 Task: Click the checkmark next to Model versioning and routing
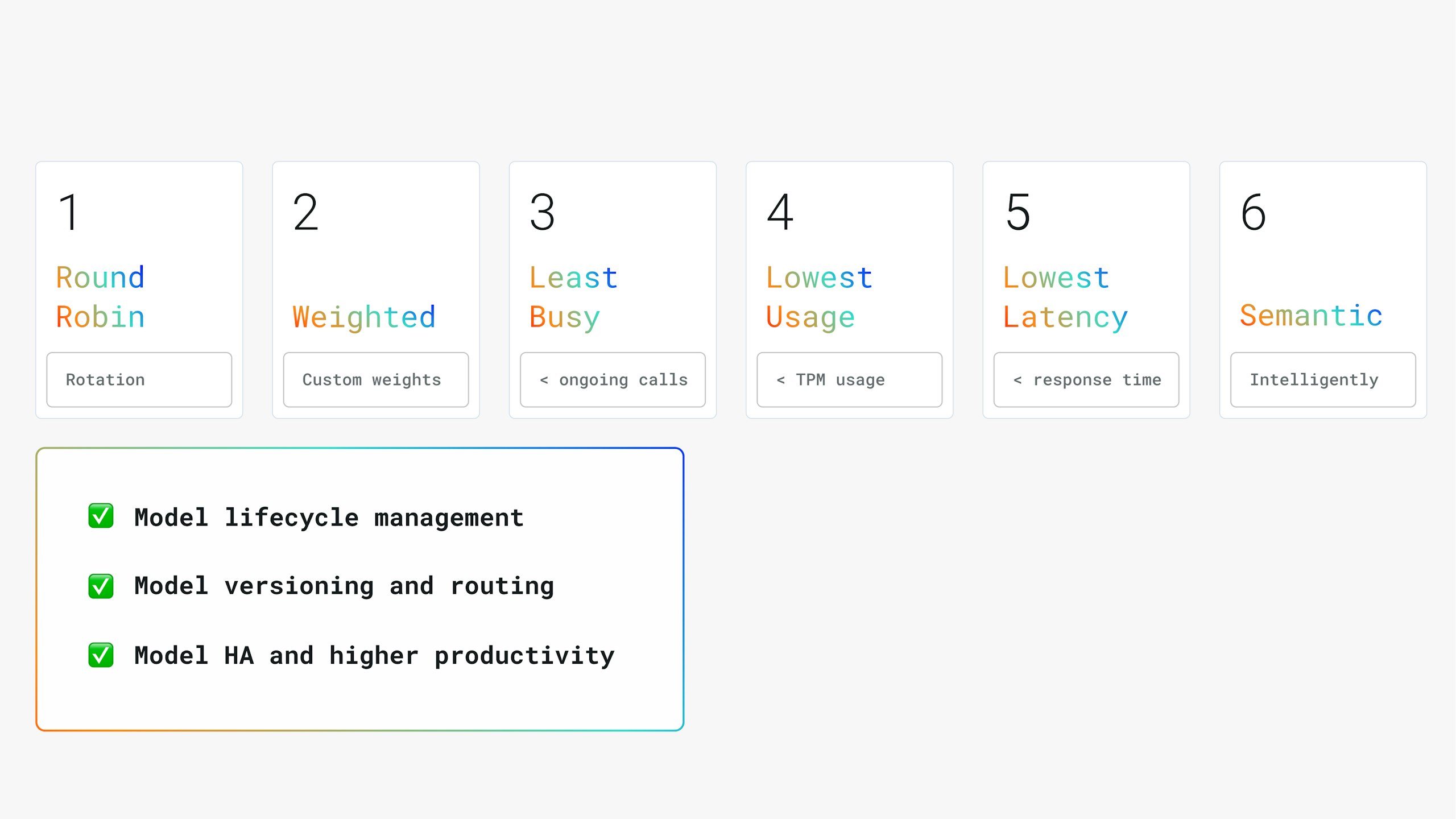(x=101, y=586)
